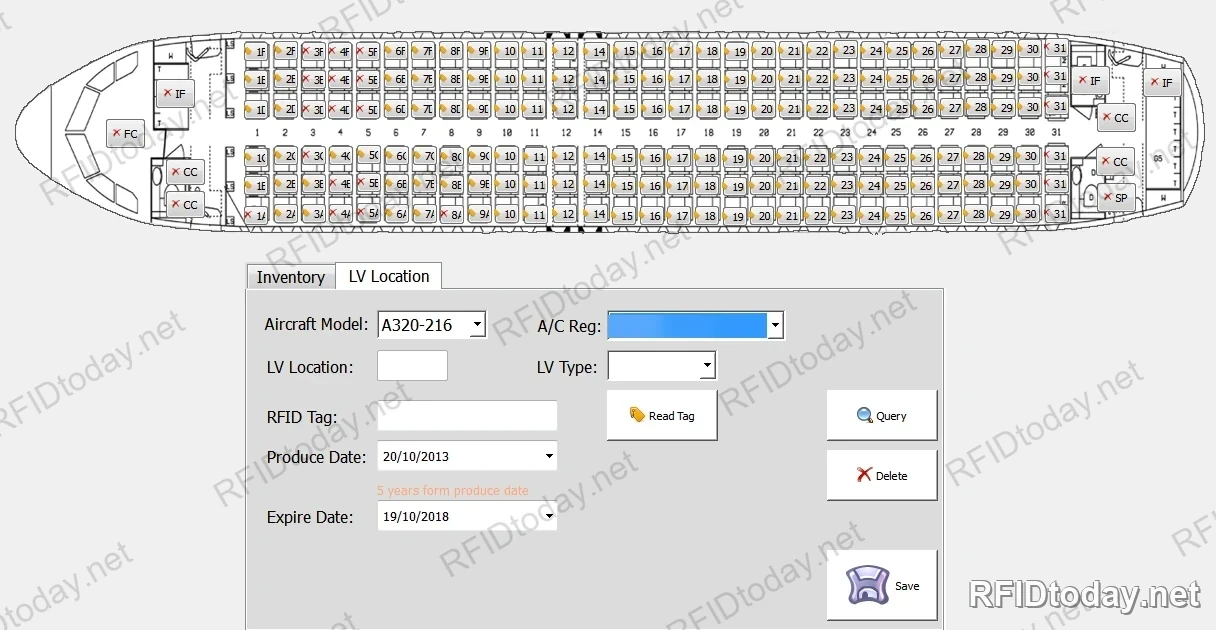Choose seat 4F marked with red X
The height and width of the screenshot is (630, 1216).
340,51
